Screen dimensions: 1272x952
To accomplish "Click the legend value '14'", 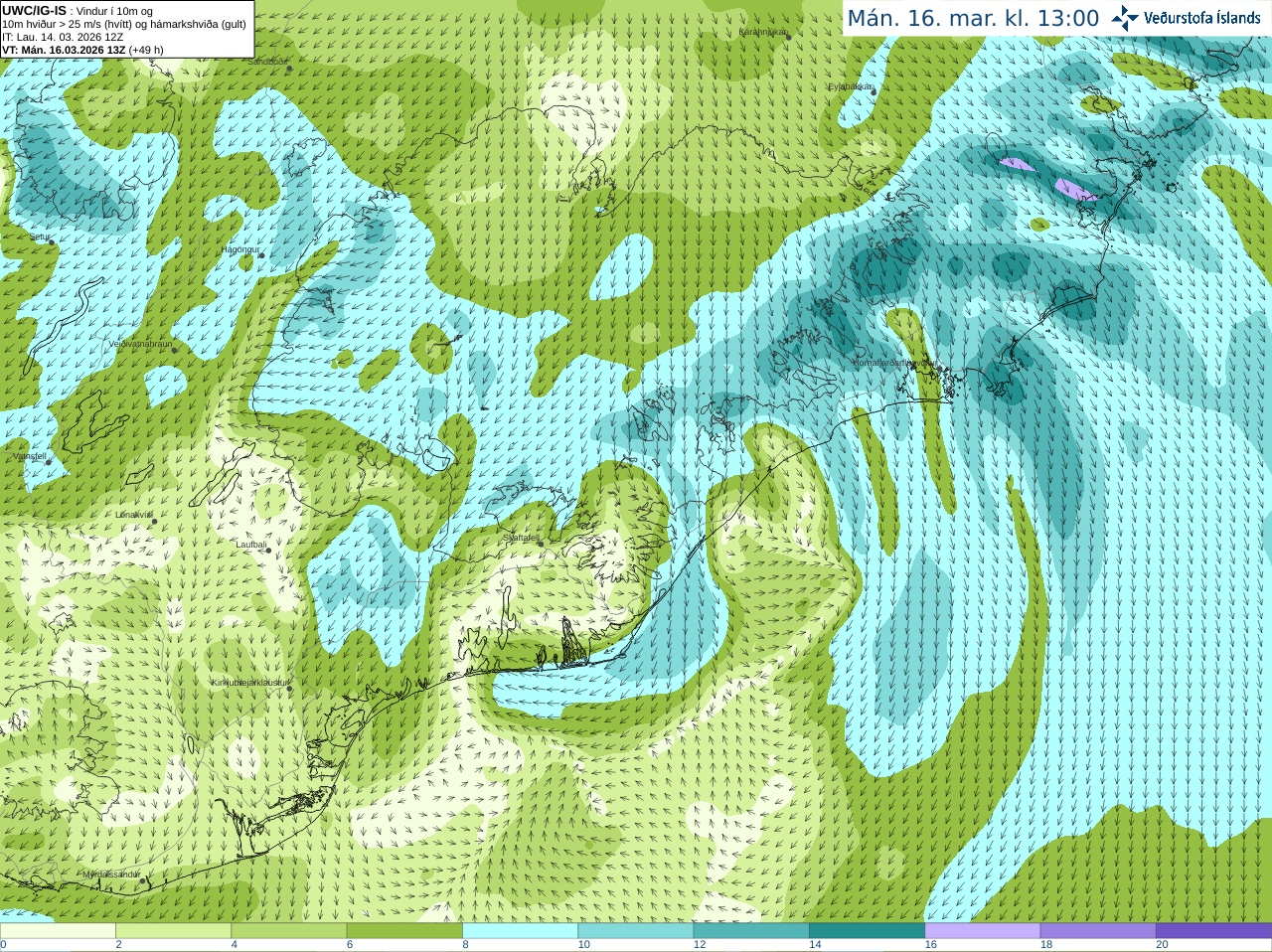I will (815, 945).
